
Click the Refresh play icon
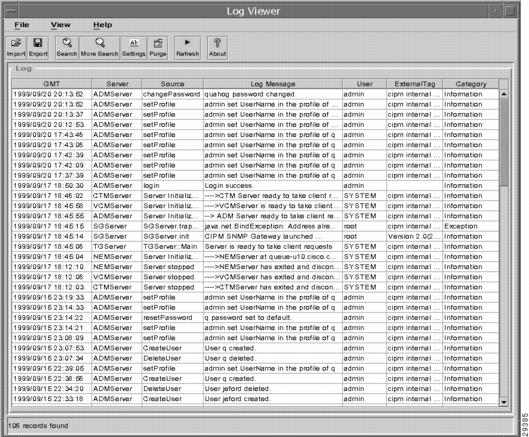tap(188, 48)
